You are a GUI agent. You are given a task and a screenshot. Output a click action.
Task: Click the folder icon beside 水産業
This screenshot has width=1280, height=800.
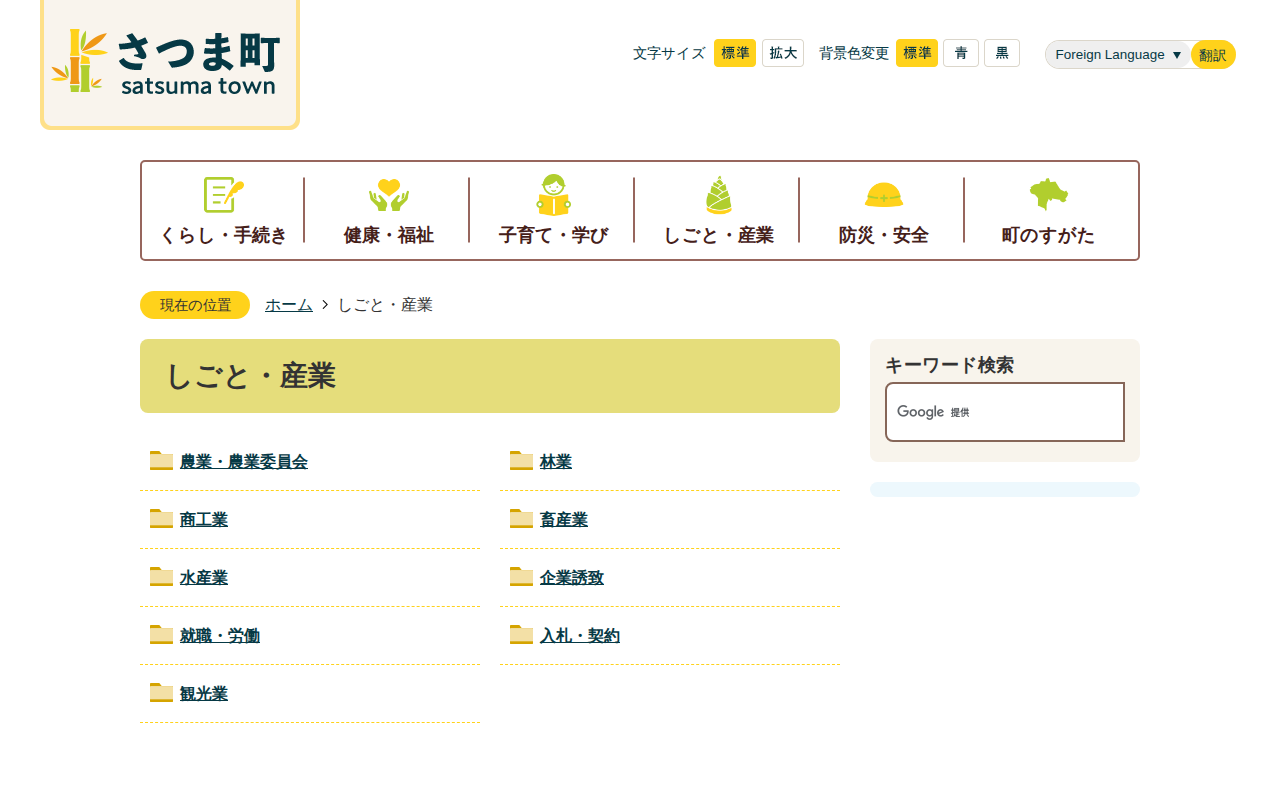click(162, 576)
